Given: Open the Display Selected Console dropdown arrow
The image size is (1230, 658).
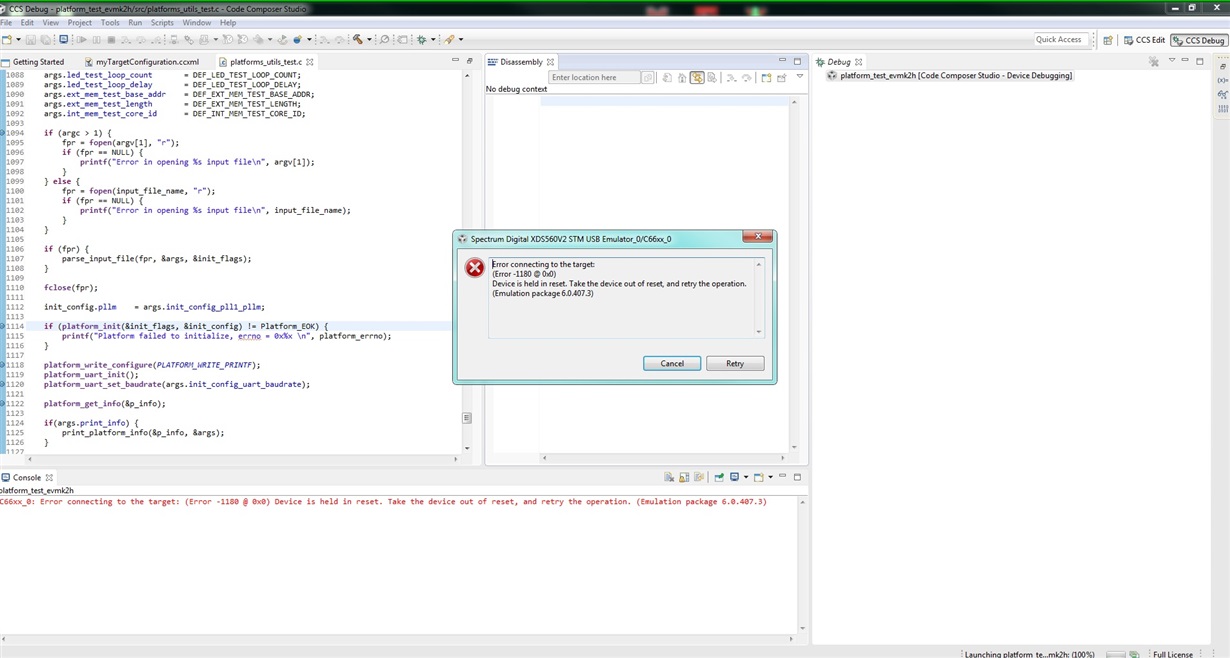Looking at the screenshot, I should (746, 477).
